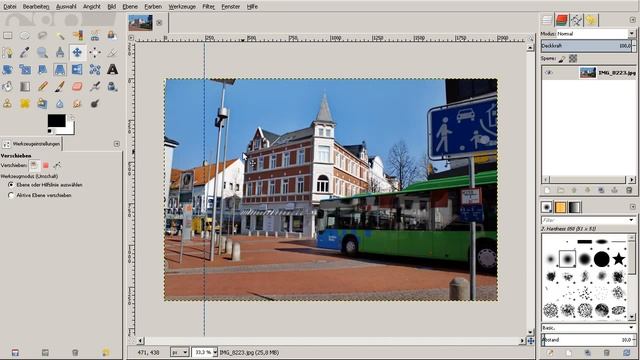The width and height of the screenshot is (640, 360).
Task: Toggle visibility eye of IMG_8223.jpg layer
Action: tap(549, 73)
